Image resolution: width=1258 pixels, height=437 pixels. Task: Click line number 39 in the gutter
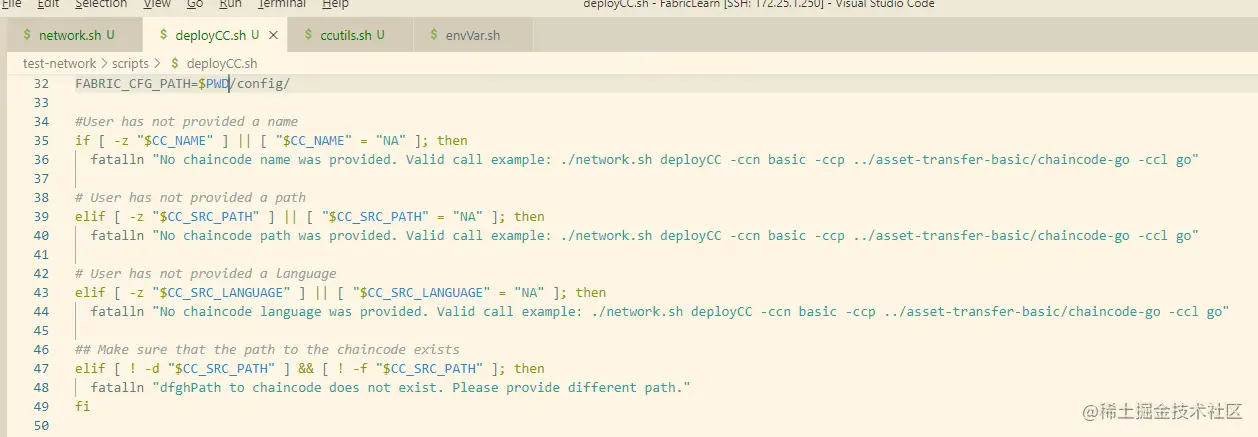click(41, 216)
